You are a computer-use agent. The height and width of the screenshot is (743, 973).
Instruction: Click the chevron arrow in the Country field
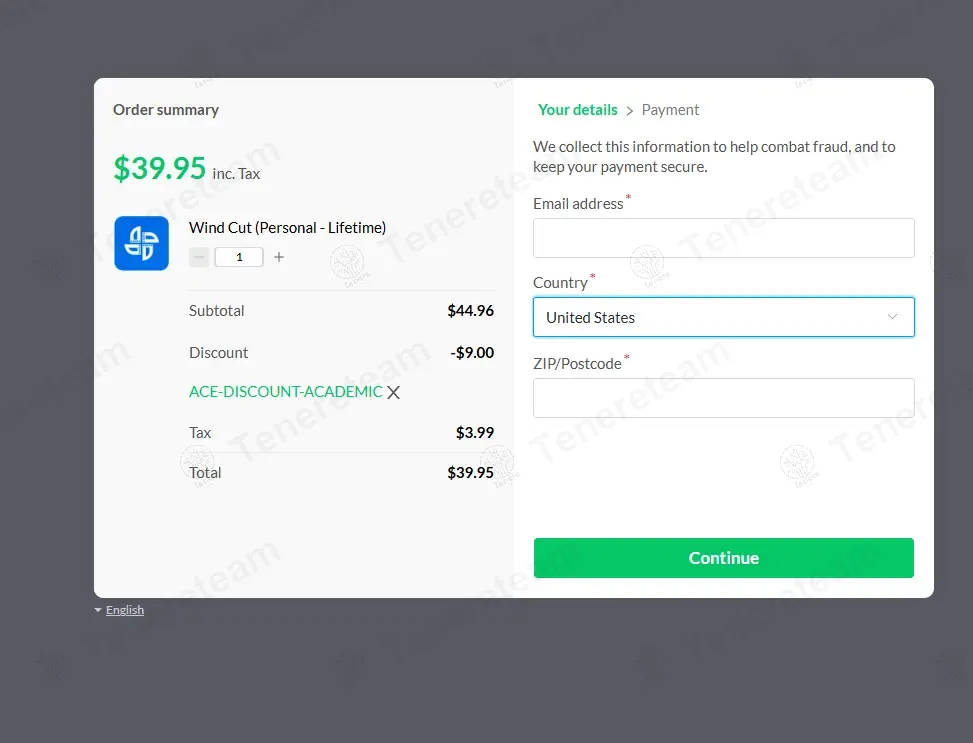click(x=893, y=317)
